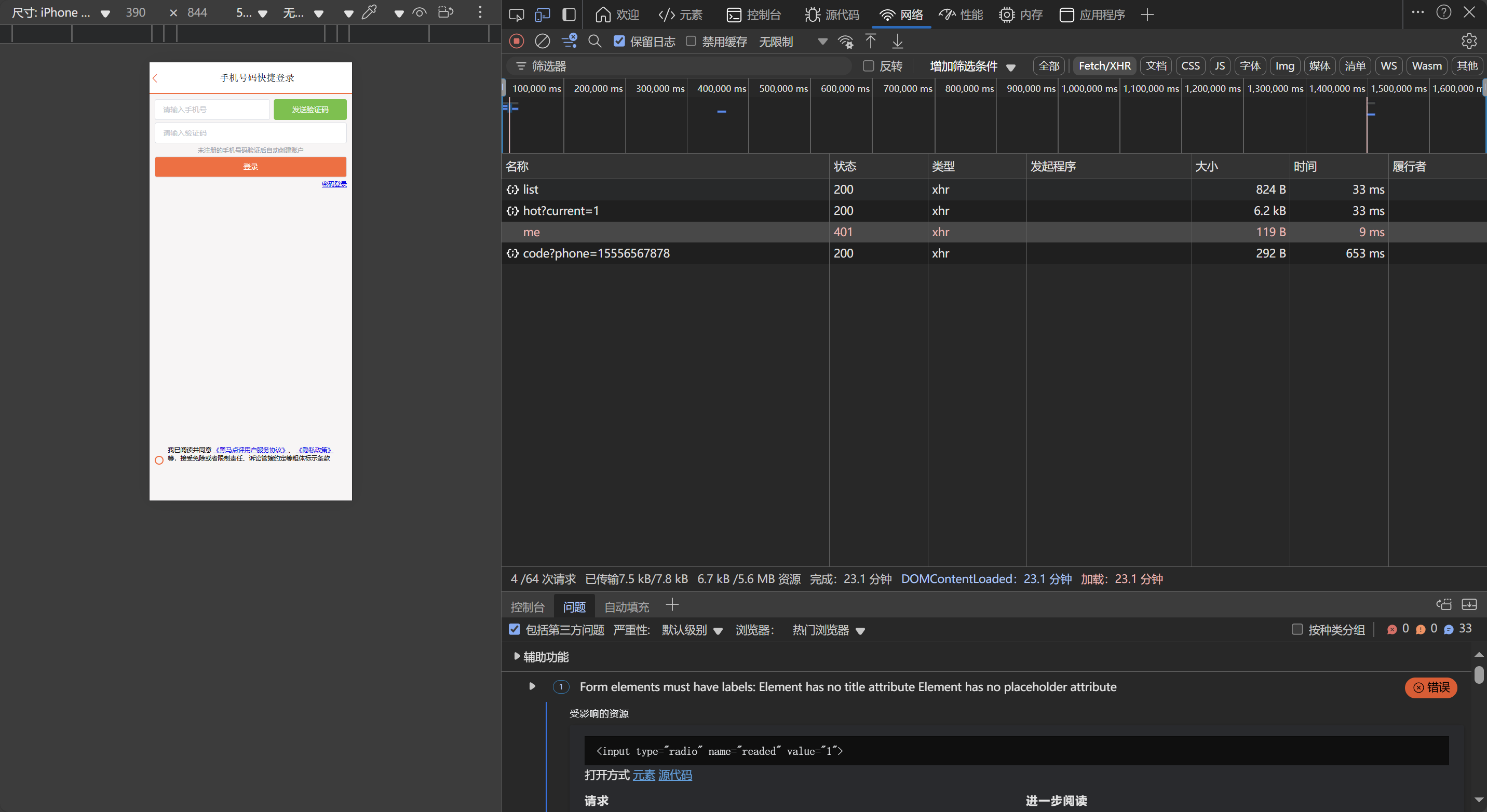Click the 密码登录 link
Screen dimensions: 1487x812
334,184
